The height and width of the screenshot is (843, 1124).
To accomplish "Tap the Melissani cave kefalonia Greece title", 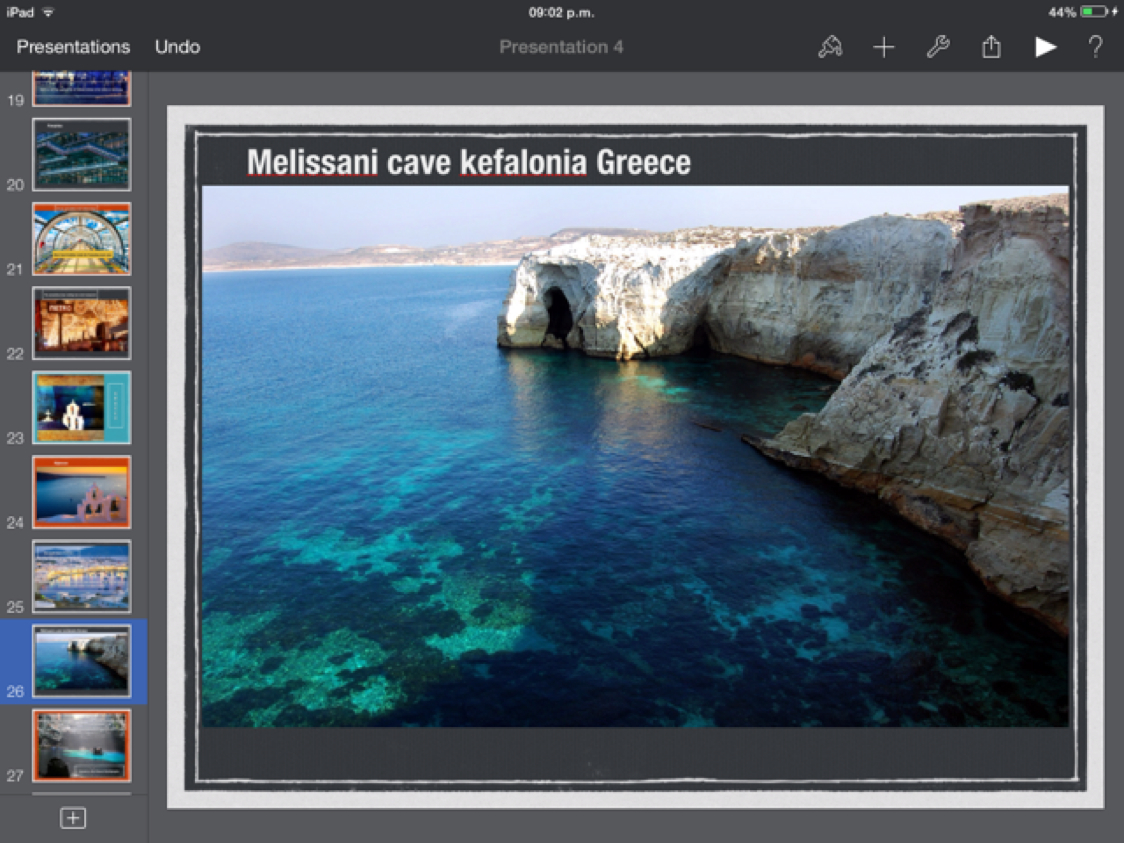I will click(x=468, y=162).
